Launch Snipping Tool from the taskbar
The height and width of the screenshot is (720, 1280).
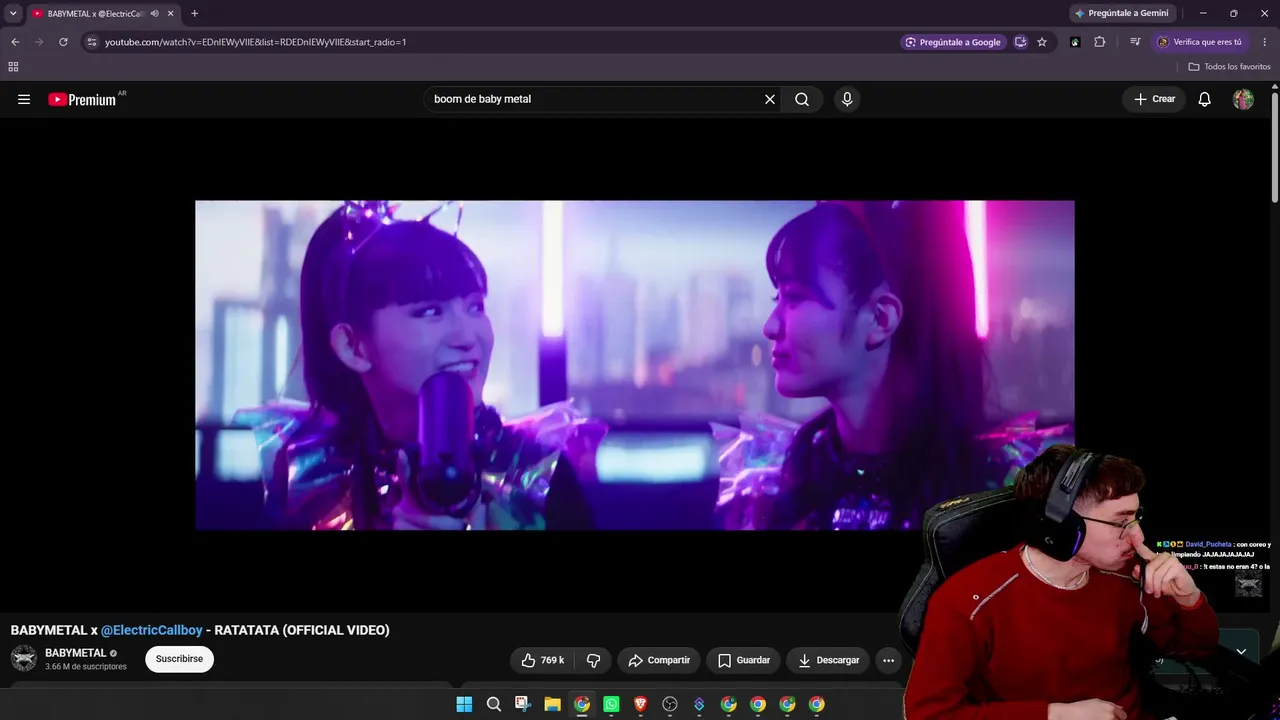(x=523, y=704)
